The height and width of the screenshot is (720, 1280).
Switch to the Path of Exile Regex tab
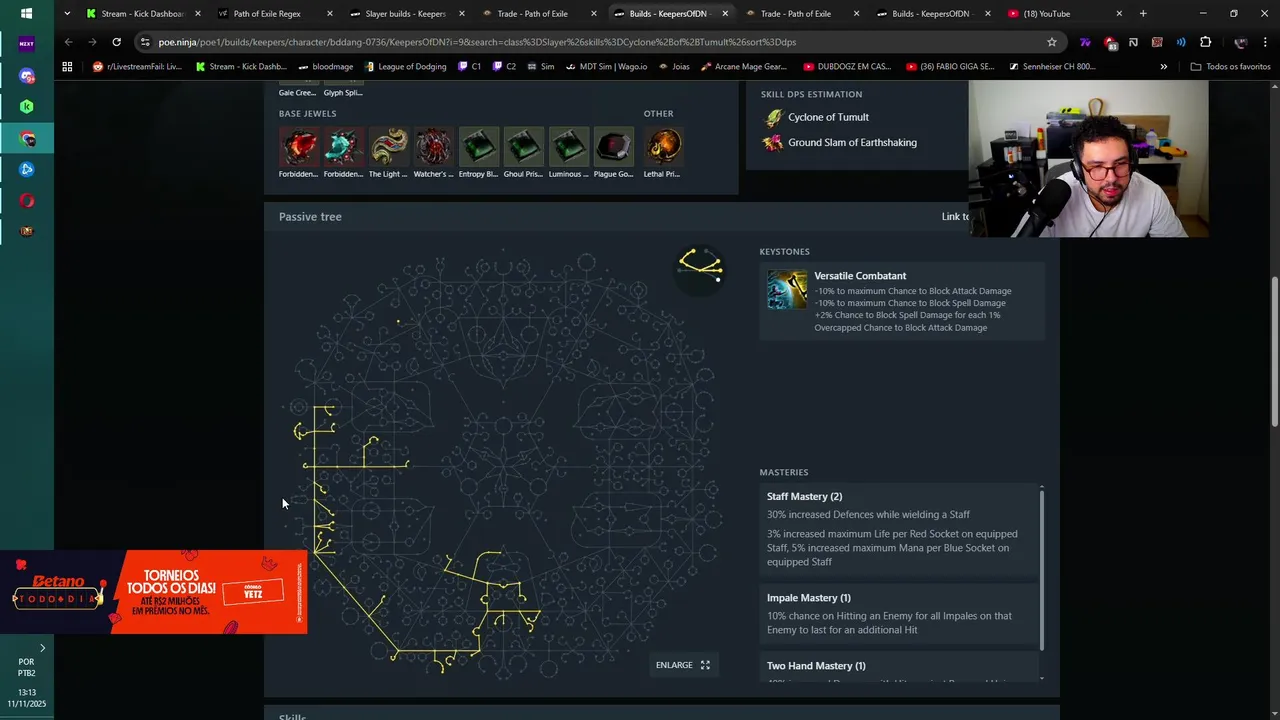click(x=274, y=14)
